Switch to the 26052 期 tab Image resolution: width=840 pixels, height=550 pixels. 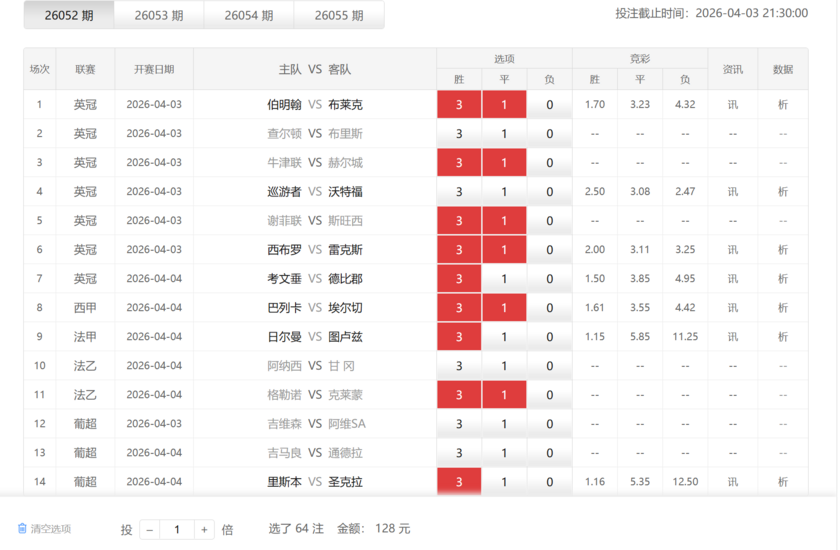69,15
